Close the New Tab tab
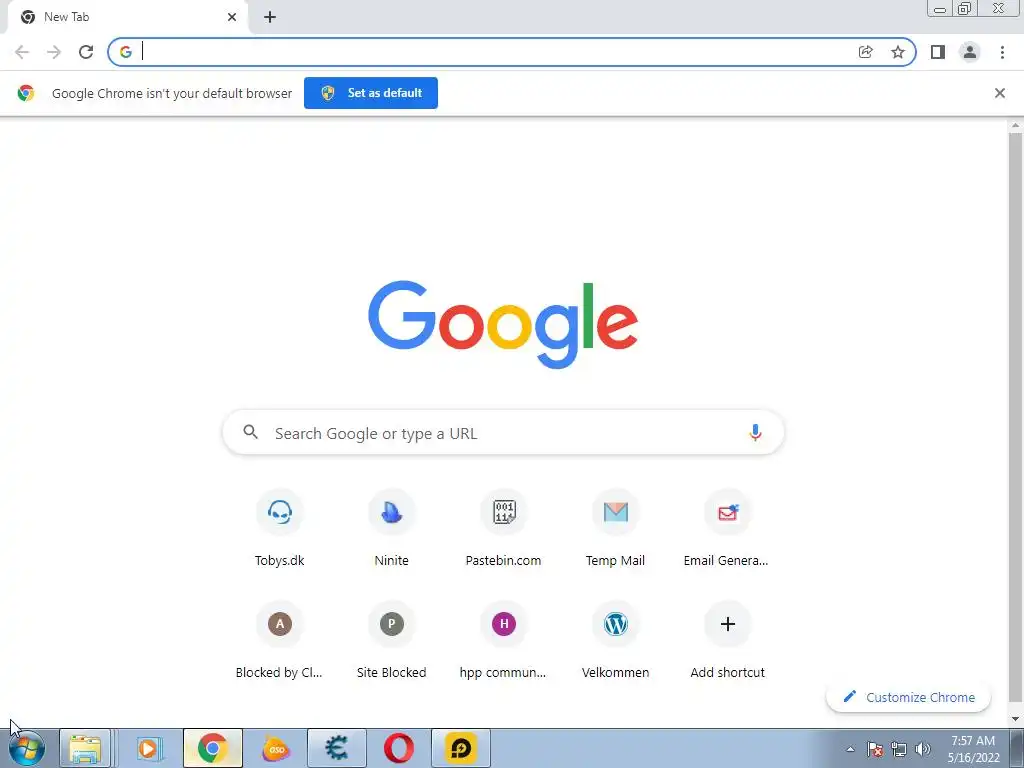The height and width of the screenshot is (768, 1024). click(232, 17)
